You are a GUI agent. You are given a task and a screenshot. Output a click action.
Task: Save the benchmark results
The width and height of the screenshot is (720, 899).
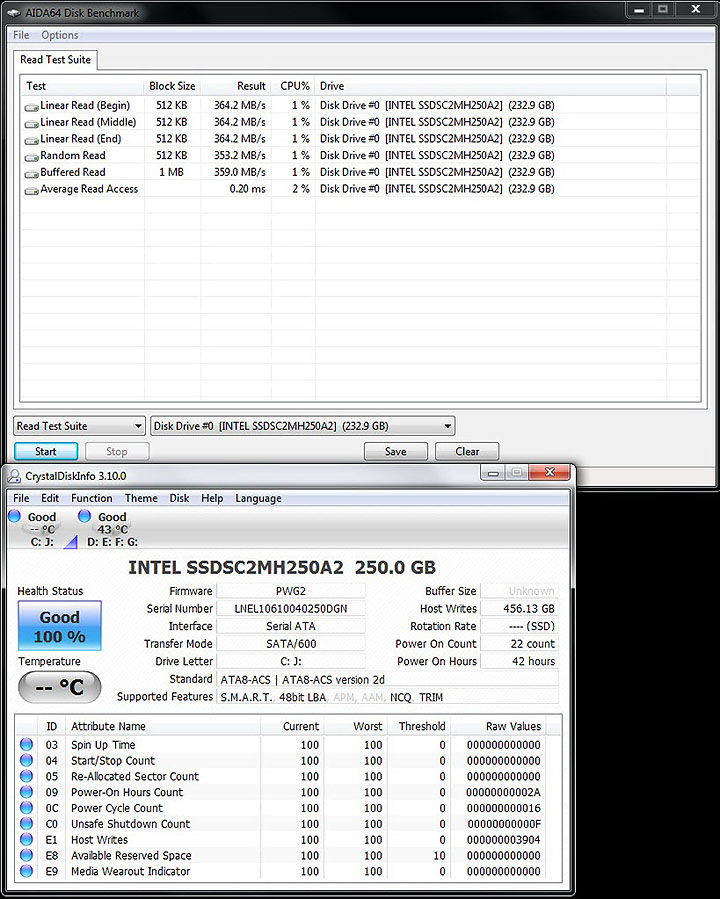coord(396,451)
